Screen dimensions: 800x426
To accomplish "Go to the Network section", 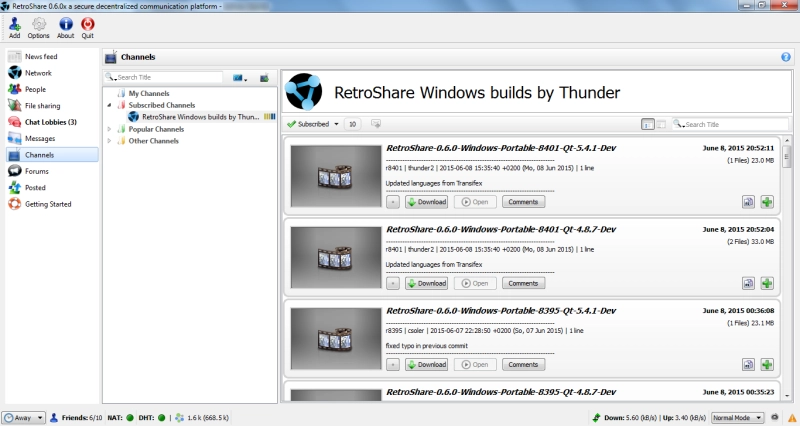I will (x=52, y=73).
